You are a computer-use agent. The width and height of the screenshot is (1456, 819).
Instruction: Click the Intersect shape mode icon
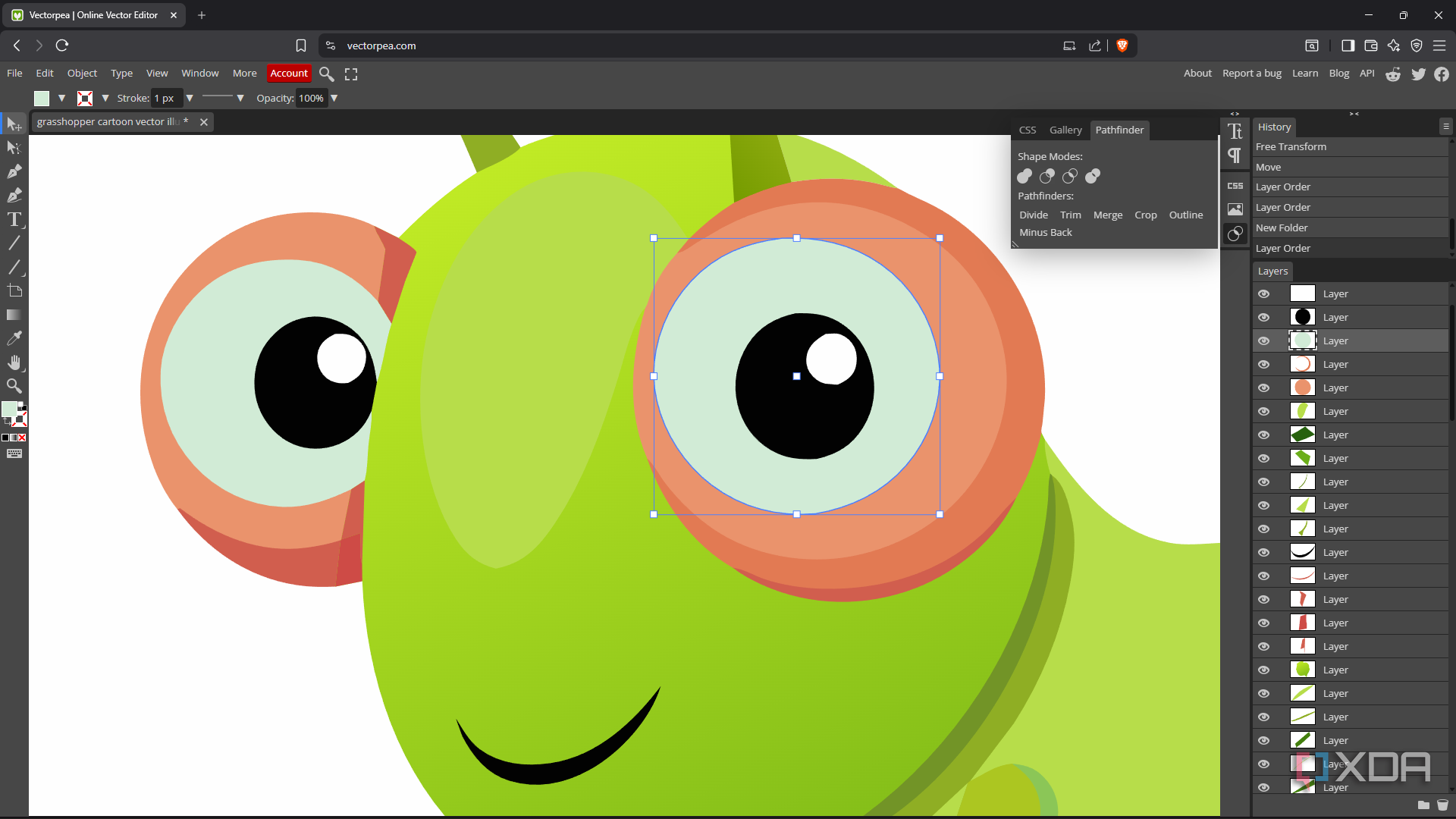point(1070,176)
